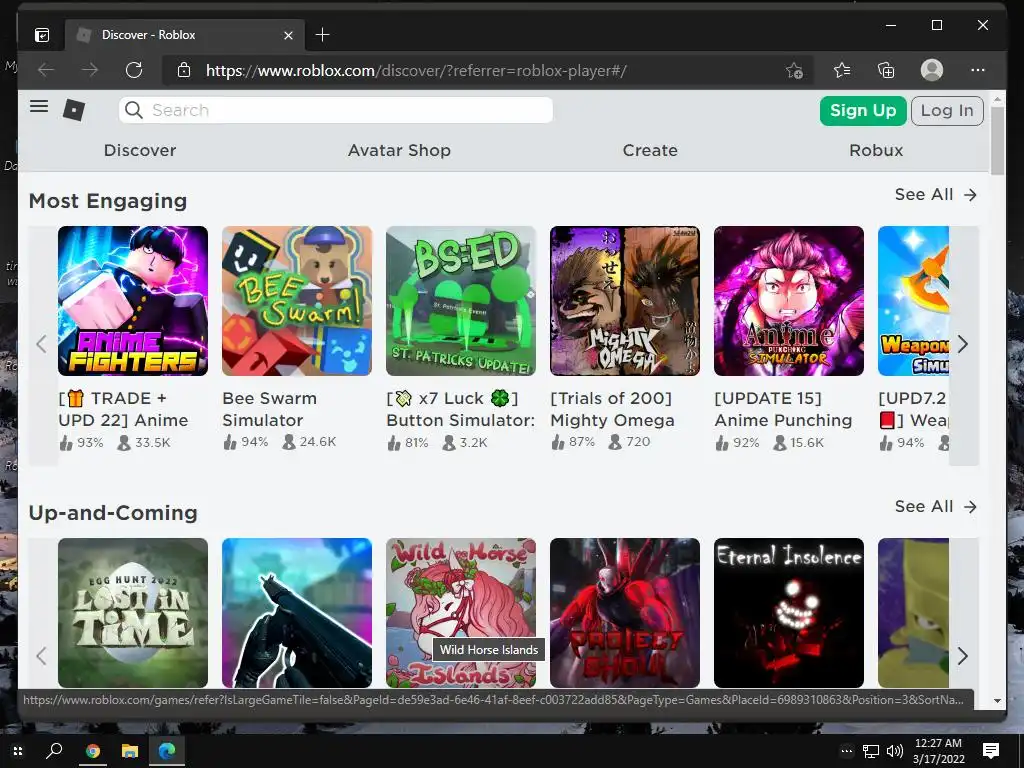The image size is (1024, 768).
Task: Open the taskbar clock and date
Action: pyautogui.click(x=938, y=751)
